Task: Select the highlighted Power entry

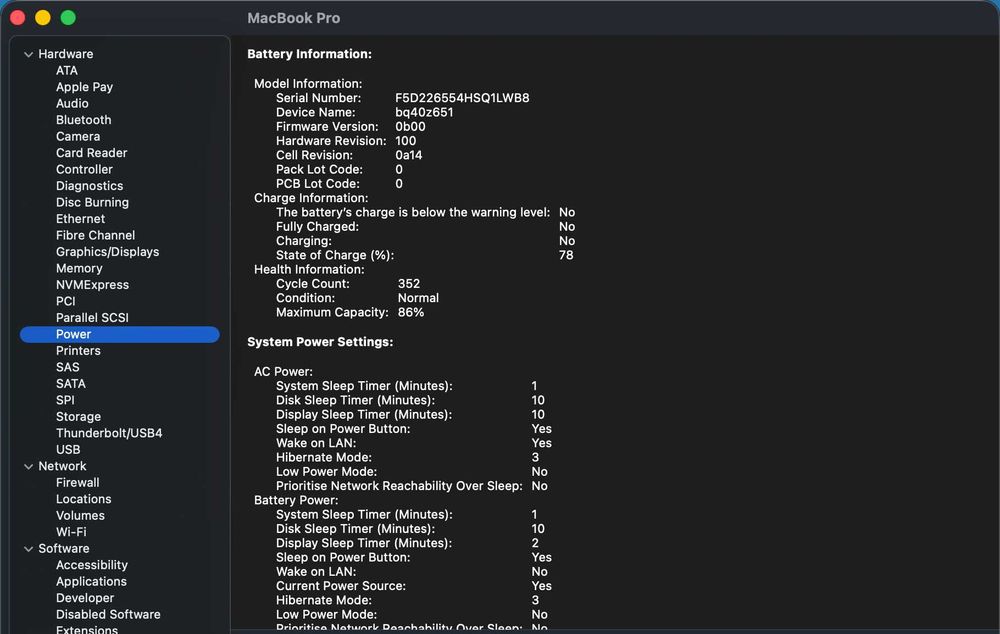Action: (120, 334)
